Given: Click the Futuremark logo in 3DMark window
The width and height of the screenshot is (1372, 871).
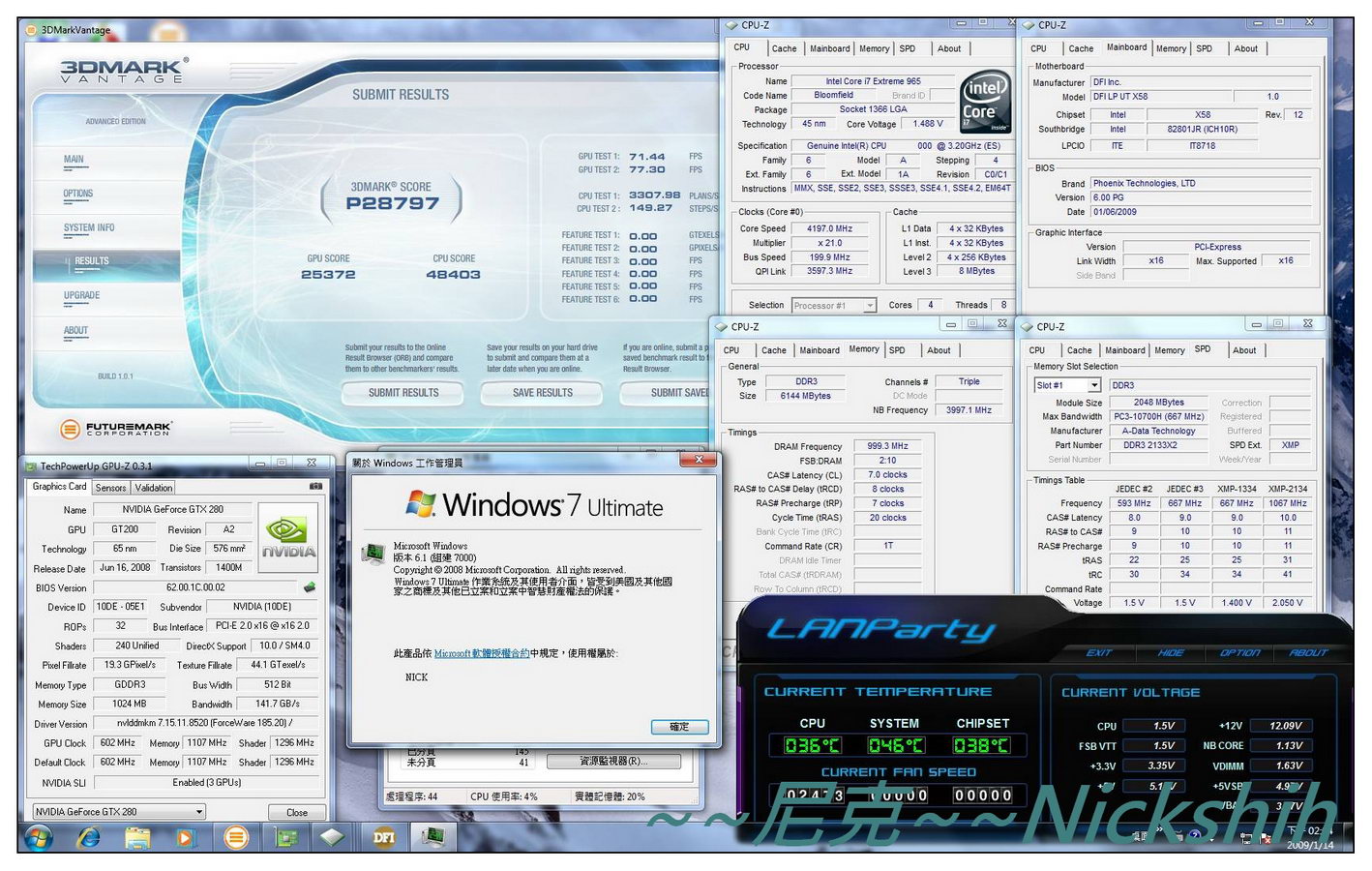Looking at the screenshot, I should (x=116, y=429).
